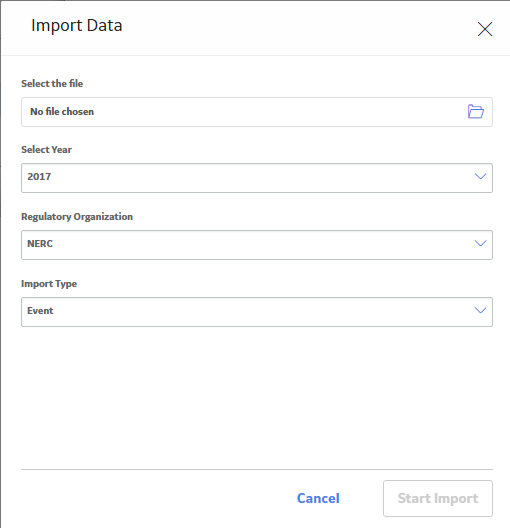Click the 'Import Data' dialog title
Image resolution: width=510 pixels, height=528 pixels.
pos(77,26)
